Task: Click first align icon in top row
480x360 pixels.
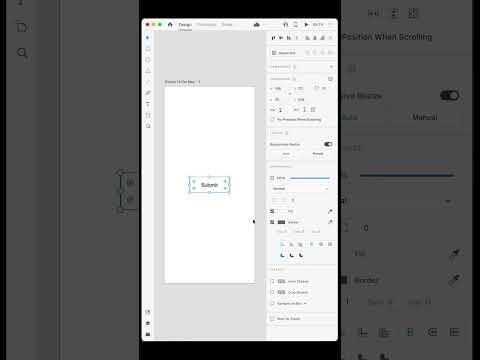Action: pyautogui.click(x=273, y=38)
